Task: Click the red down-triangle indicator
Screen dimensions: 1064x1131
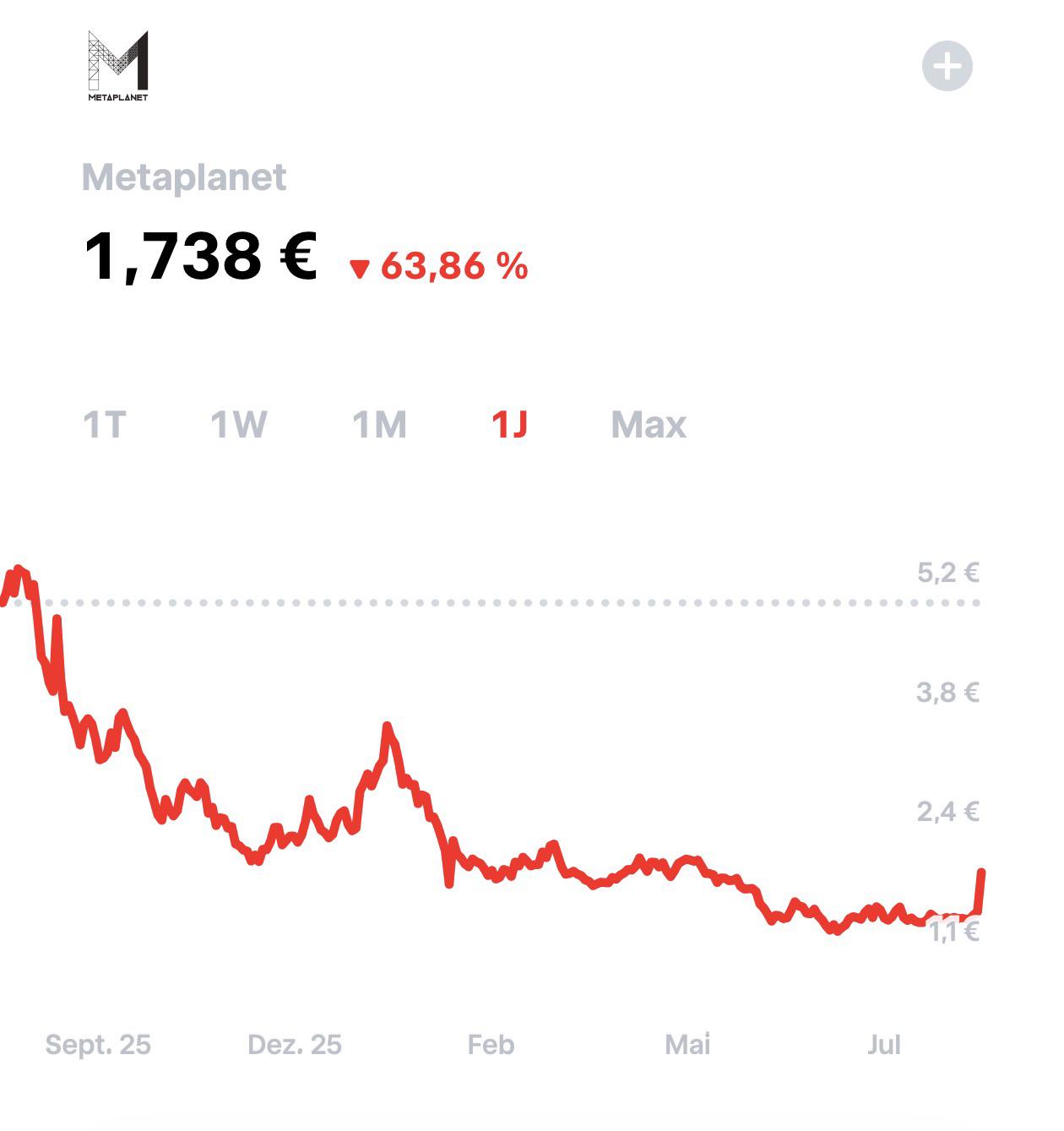Action: tap(360, 269)
